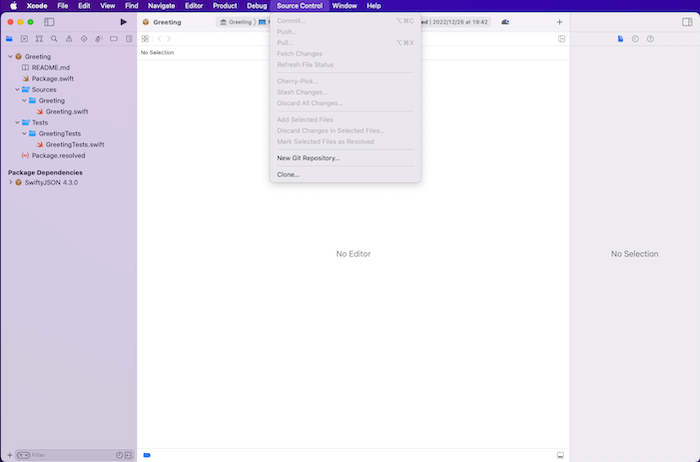The height and width of the screenshot is (462, 700).
Task: Click the build status date 2022/12/26
Action: pos(460,22)
